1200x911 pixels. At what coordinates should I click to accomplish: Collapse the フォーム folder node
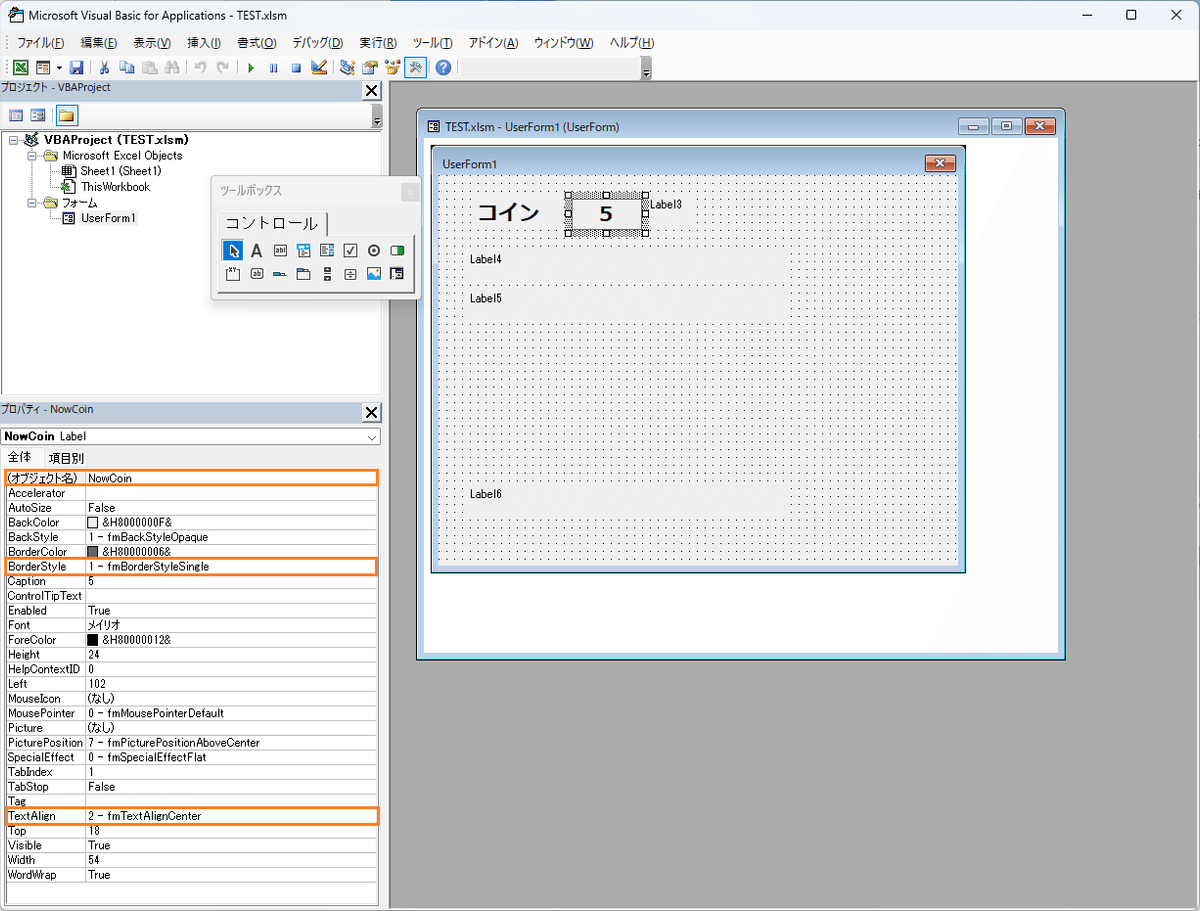coord(31,203)
